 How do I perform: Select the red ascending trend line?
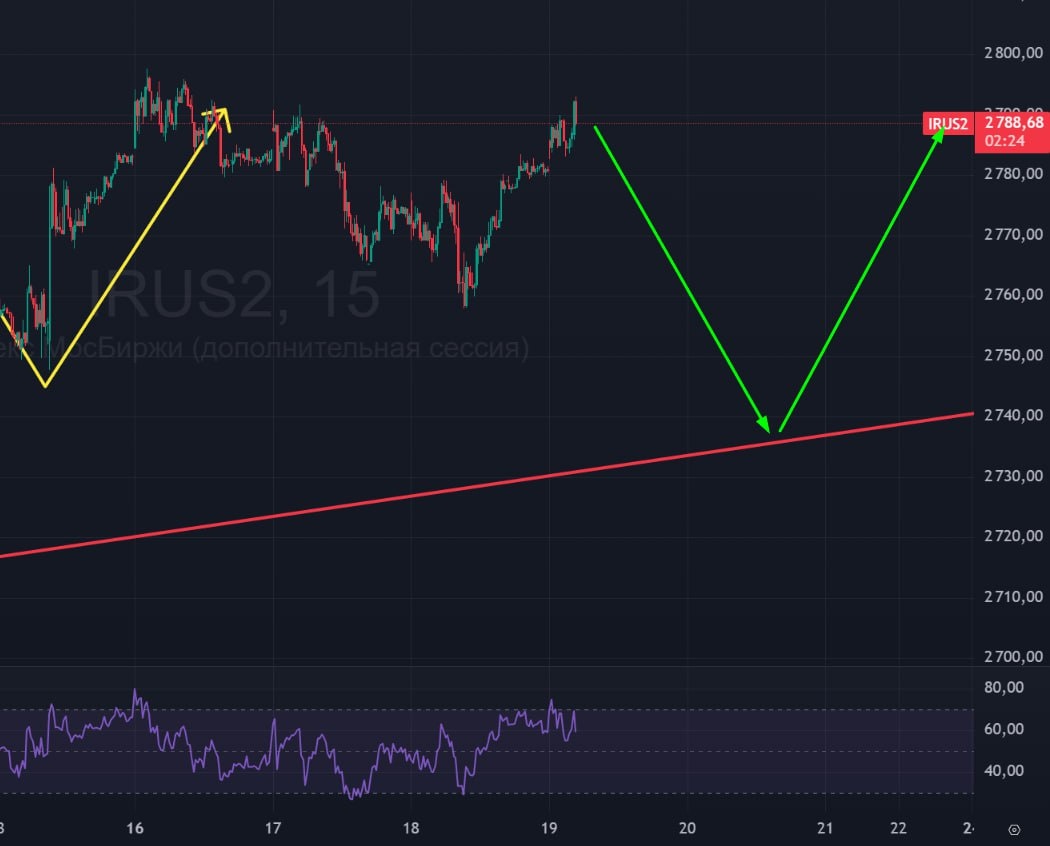[487, 485]
